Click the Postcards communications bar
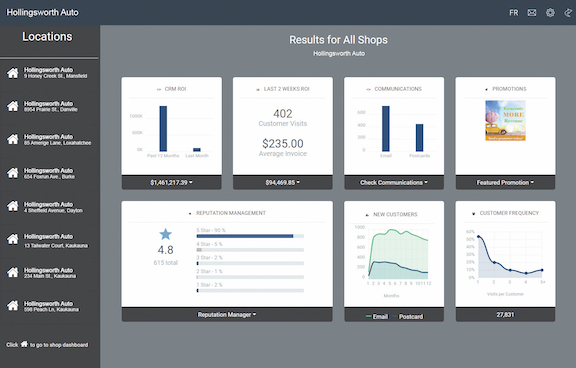 click(420, 138)
